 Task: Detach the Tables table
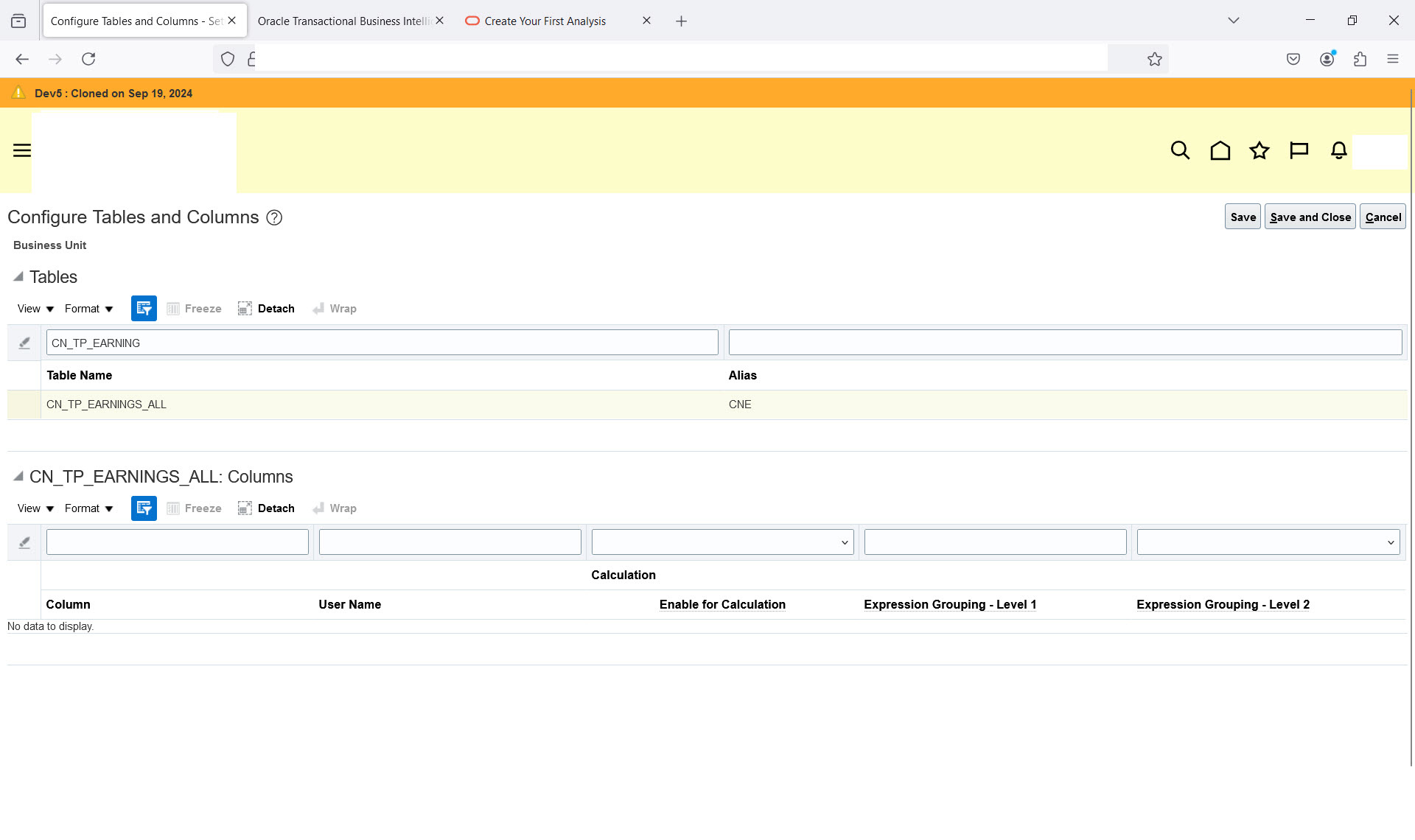point(266,309)
